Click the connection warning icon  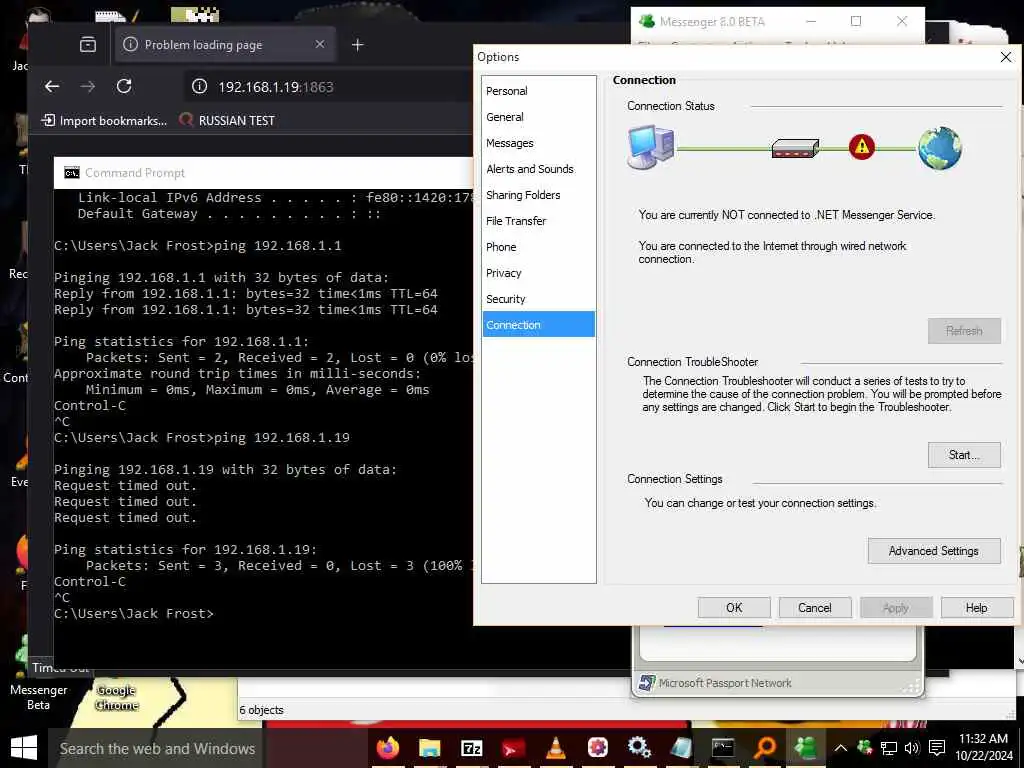[861, 147]
